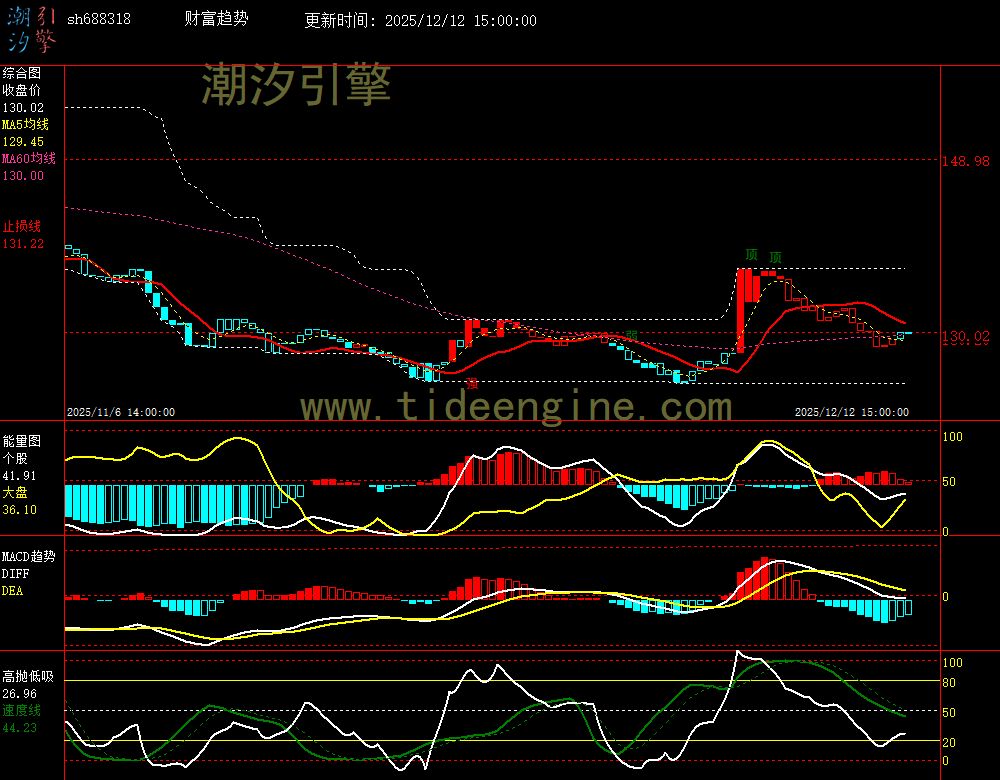Click the first green 顶 marker
The image size is (1000, 780).
pos(751,255)
